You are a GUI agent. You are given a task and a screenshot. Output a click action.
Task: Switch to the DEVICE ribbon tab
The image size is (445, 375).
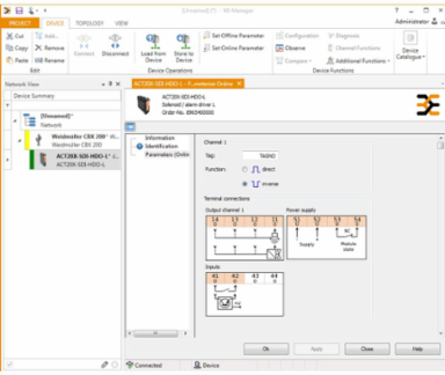coord(55,23)
